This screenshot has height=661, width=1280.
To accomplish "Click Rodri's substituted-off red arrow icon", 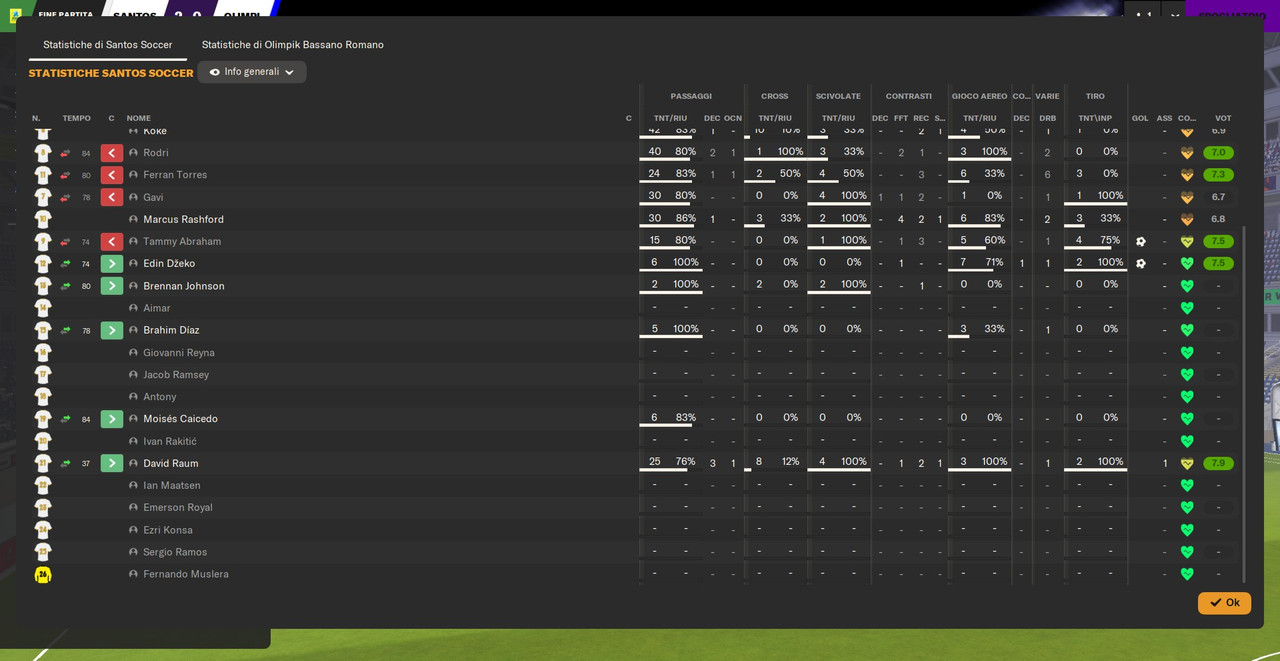I will coord(111,153).
